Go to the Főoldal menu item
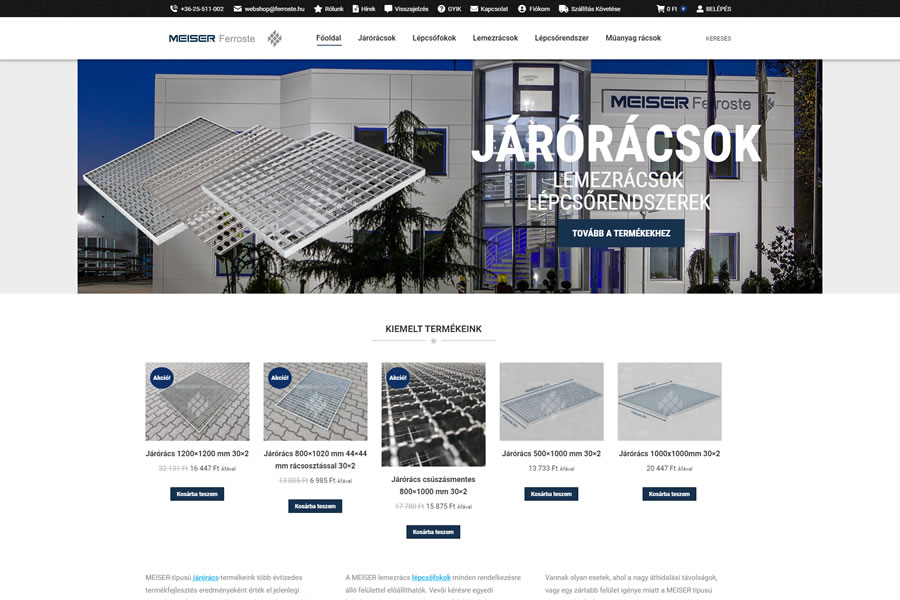This screenshot has height=600, width=900. (x=328, y=38)
